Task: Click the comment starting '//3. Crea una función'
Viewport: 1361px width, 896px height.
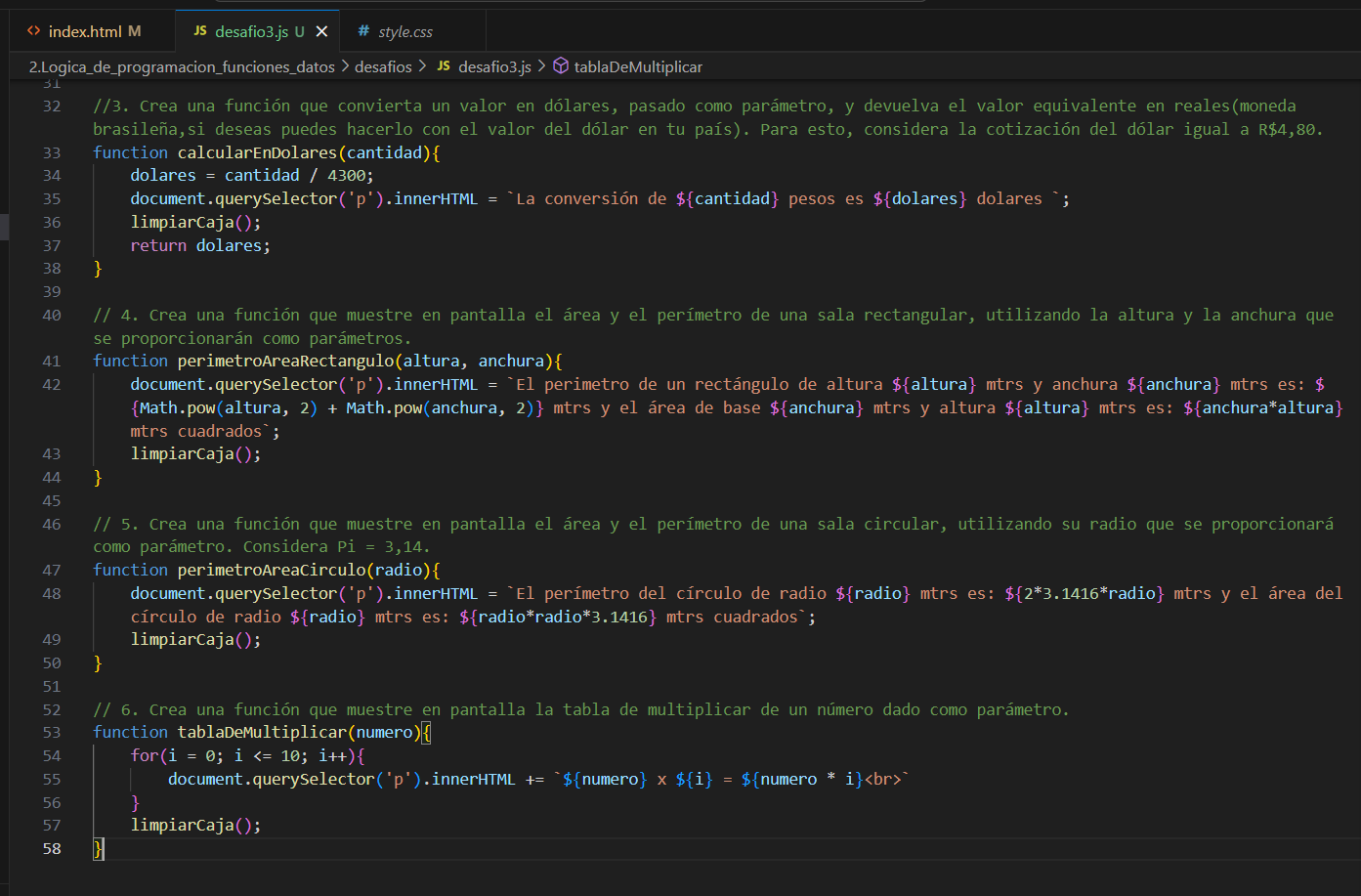Action: point(708,117)
